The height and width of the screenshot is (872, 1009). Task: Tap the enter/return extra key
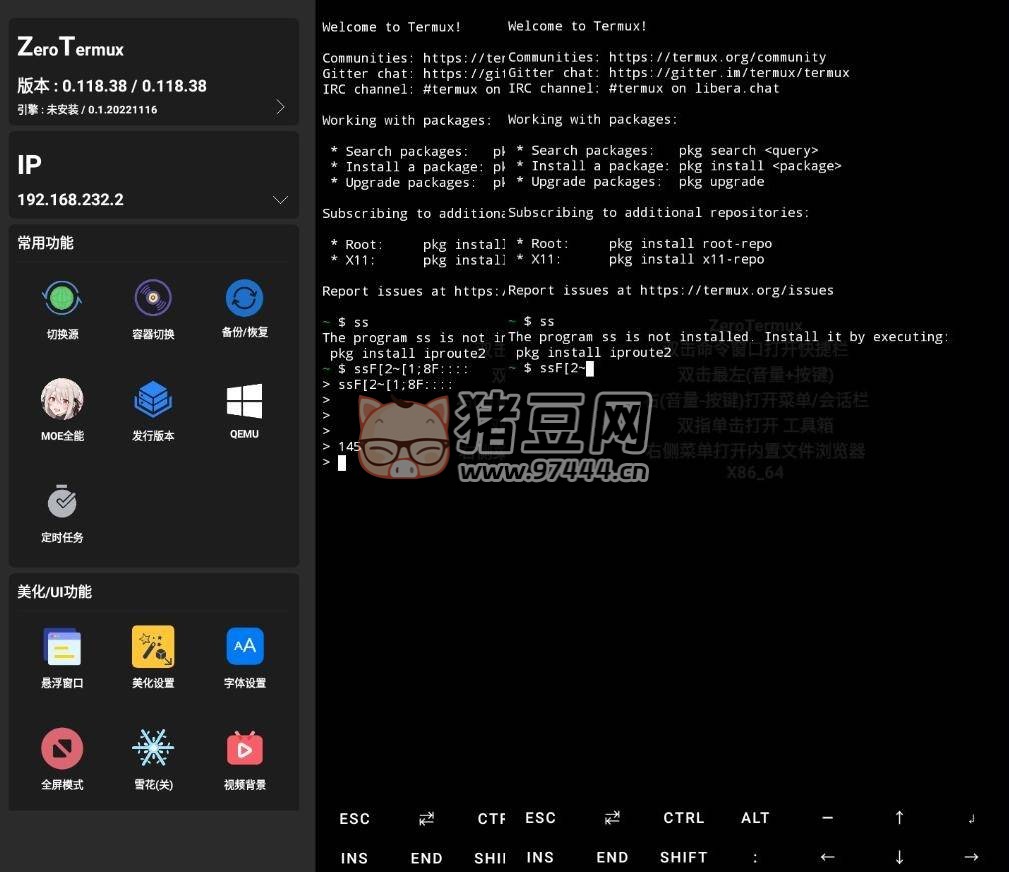[971, 819]
